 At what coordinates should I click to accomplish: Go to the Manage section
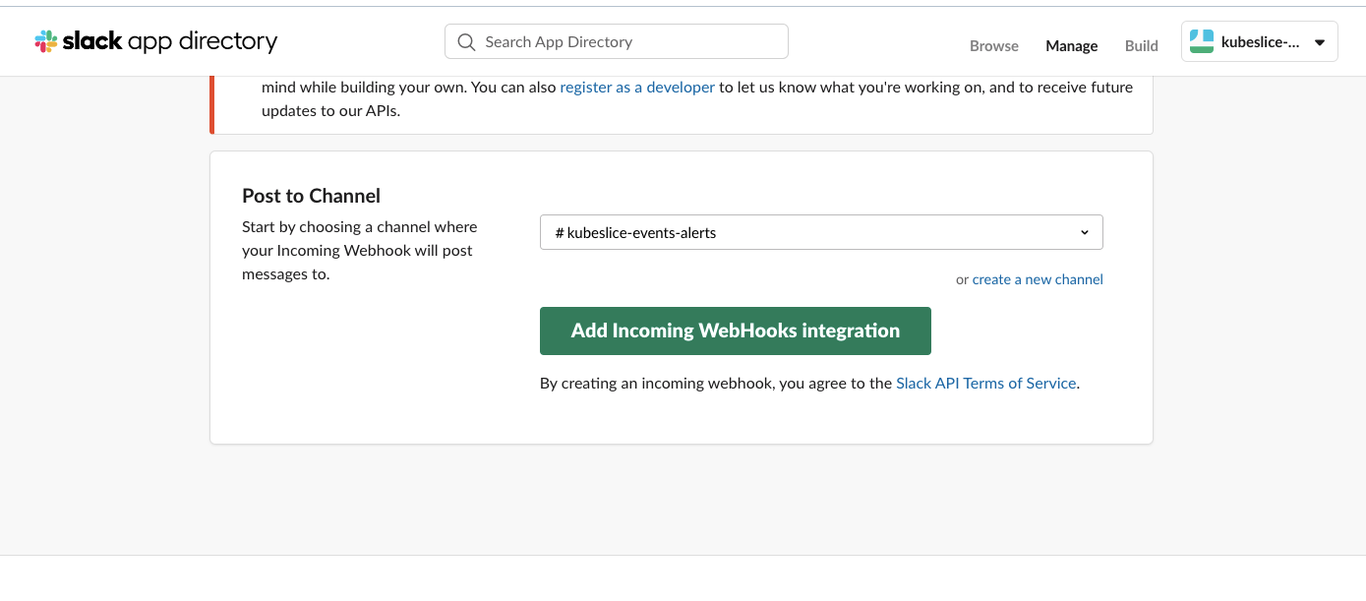coord(1072,46)
